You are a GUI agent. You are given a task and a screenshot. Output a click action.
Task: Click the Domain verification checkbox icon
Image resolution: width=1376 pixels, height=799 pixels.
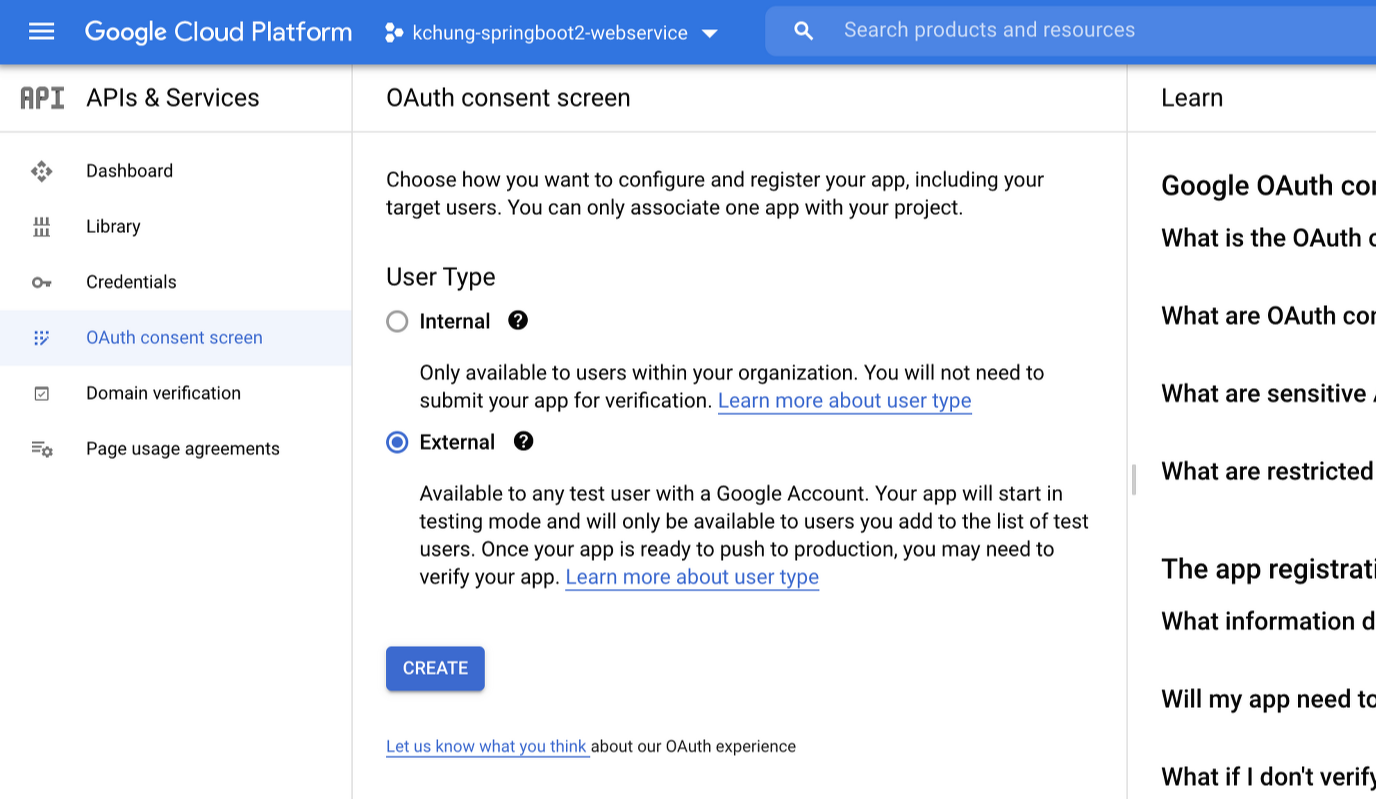click(41, 393)
